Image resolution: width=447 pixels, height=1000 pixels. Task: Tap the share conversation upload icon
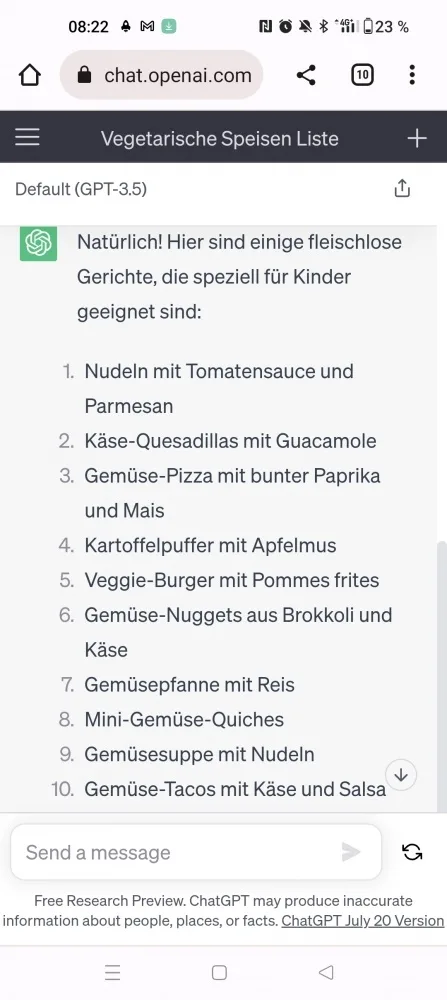coord(402,189)
